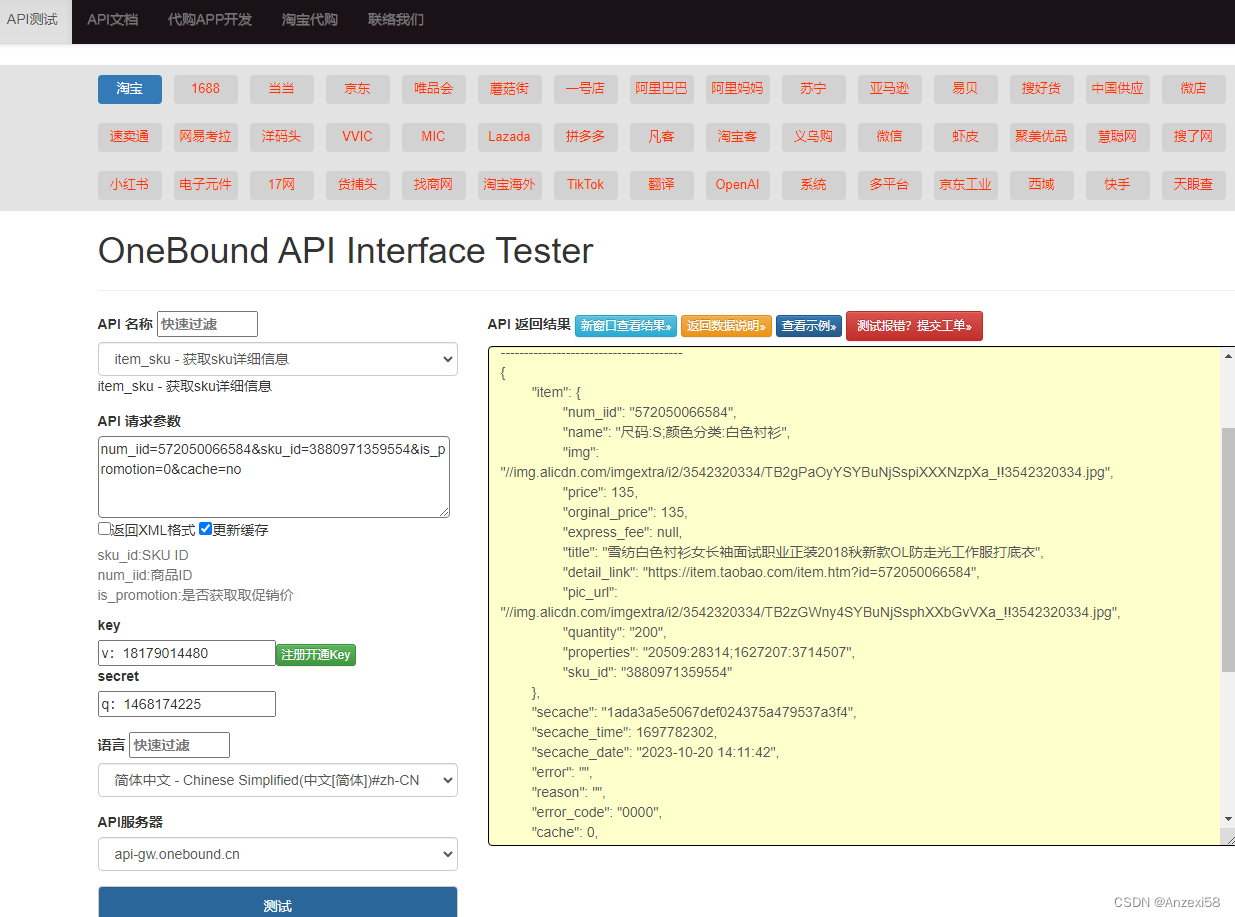Select the 电子元件 platform button
Screen dimensions: 1235x917
(206, 185)
